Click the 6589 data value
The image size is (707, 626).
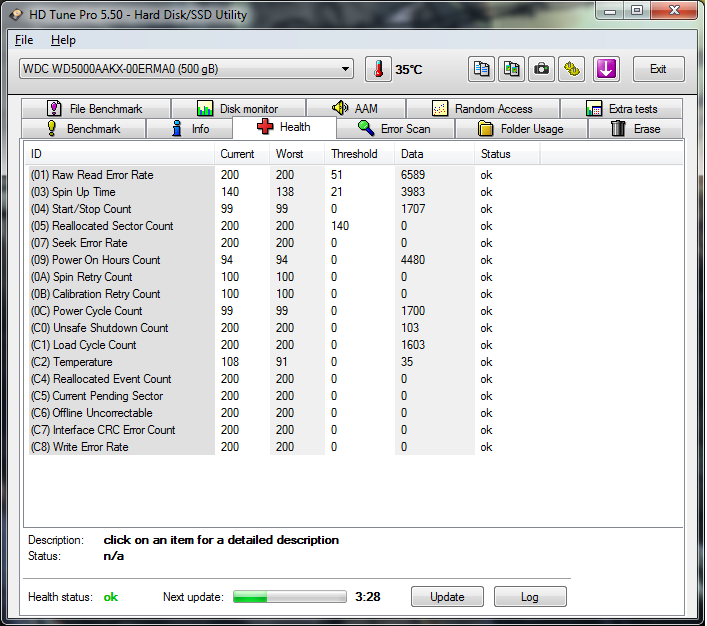(x=413, y=175)
